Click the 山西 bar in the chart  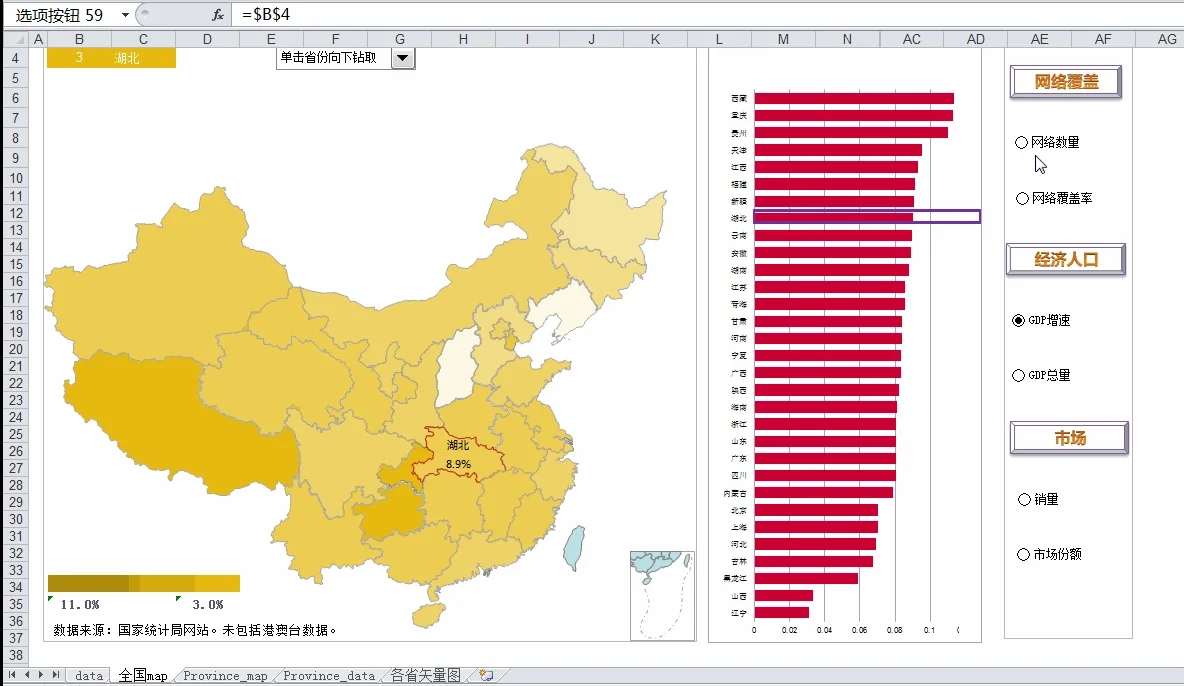coord(784,595)
